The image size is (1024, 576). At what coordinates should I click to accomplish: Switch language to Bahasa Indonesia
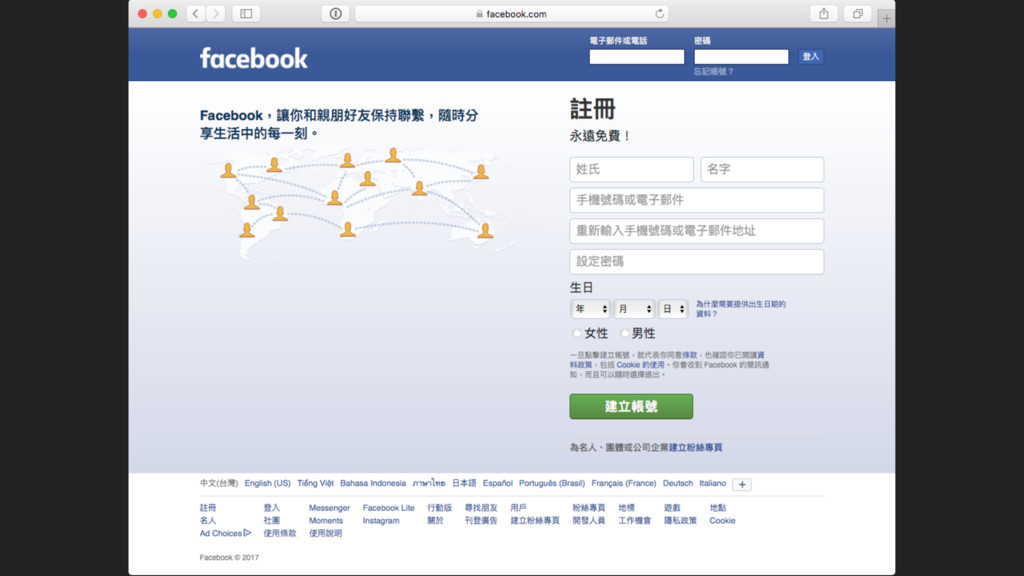pos(373,483)
